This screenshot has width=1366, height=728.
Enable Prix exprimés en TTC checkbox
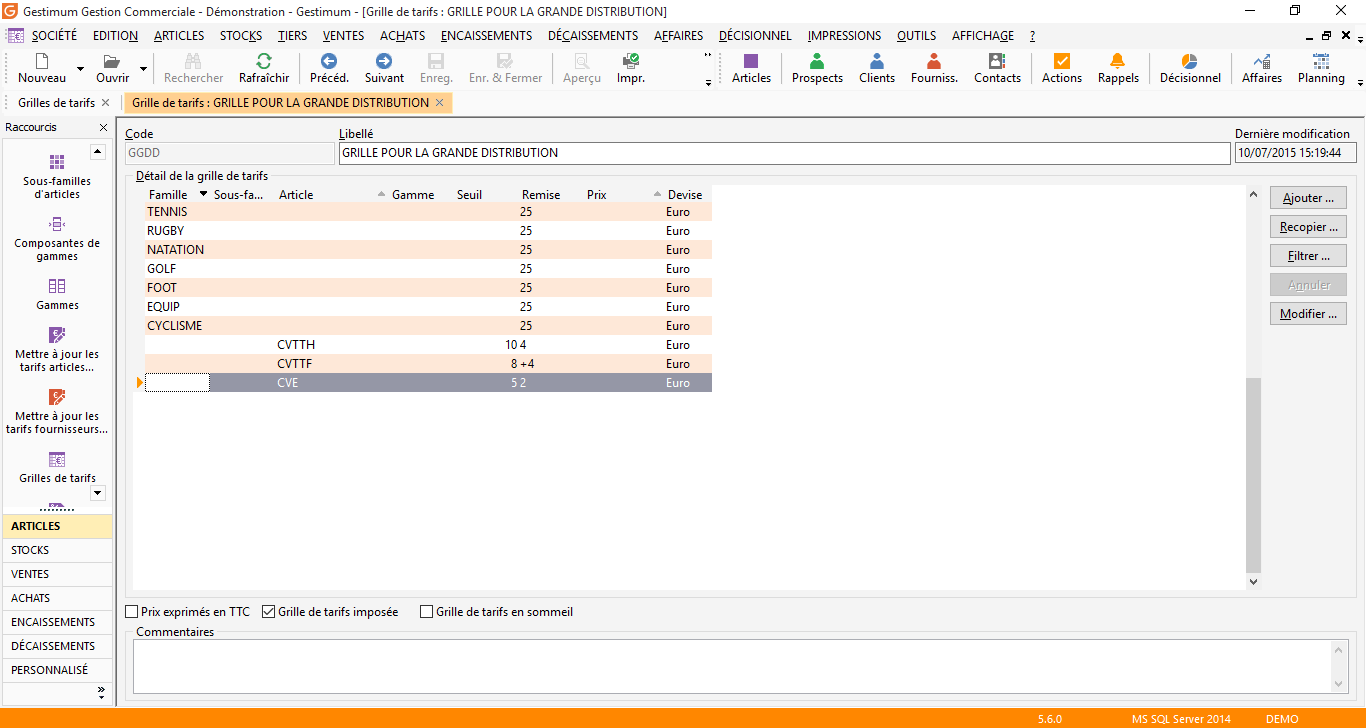tap(132, 612)
